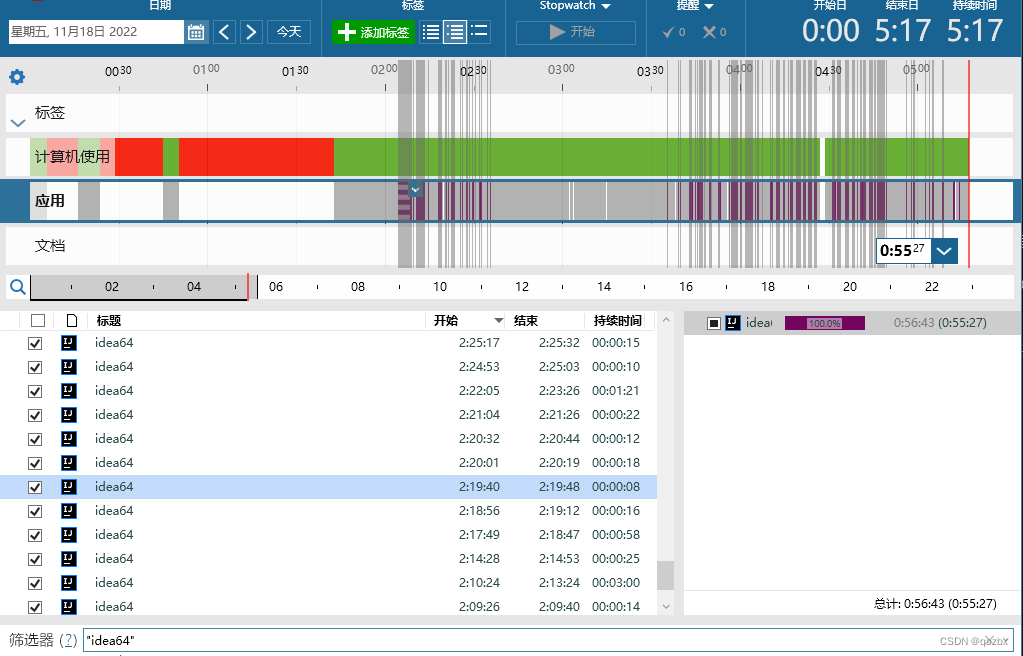1023x656 pixels.
Task: Open the 提醒 reminder dropdown
Action: point(695,6)
